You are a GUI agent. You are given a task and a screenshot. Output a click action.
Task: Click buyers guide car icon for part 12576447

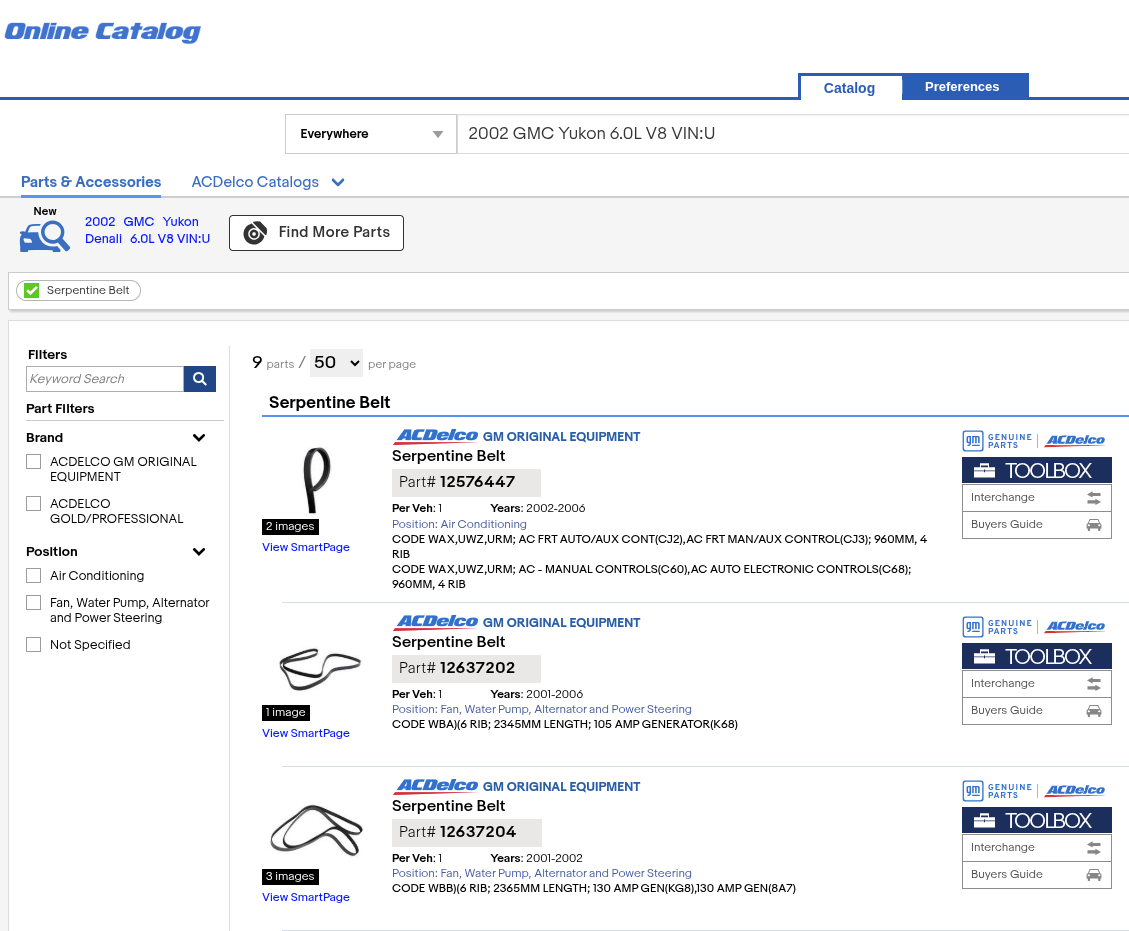click(x=1094, y=525)
